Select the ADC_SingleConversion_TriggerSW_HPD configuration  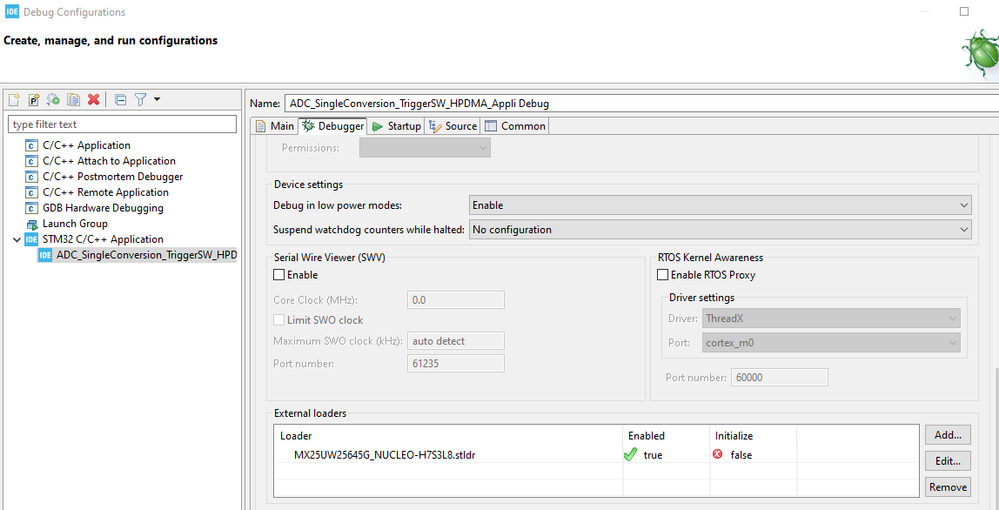tap(147, 255)
